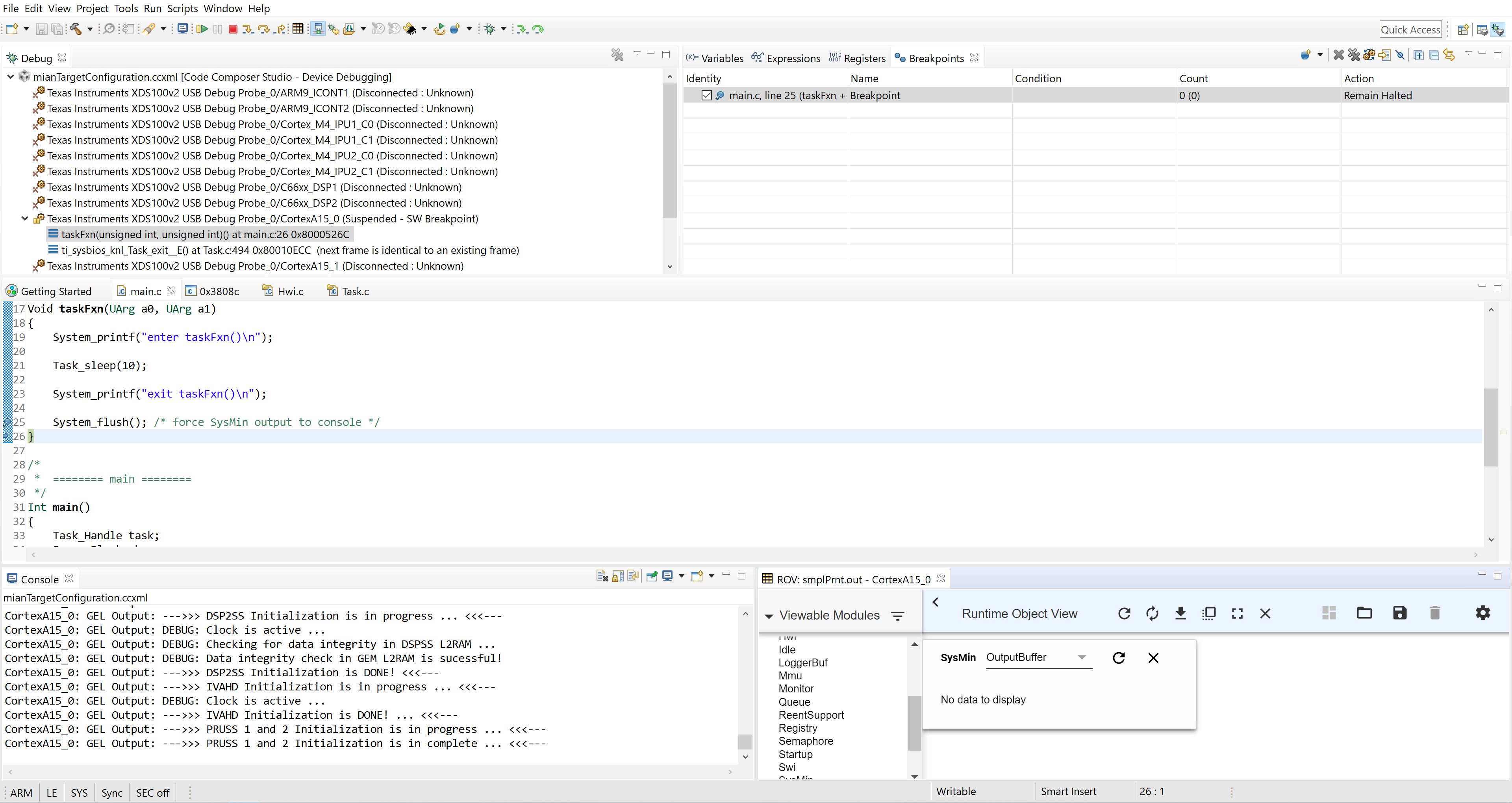The height and width of the screenshot is (803, 1512).
Task: Click Remove All Breakpoints icon
Action: click(x=1354, y=55)
